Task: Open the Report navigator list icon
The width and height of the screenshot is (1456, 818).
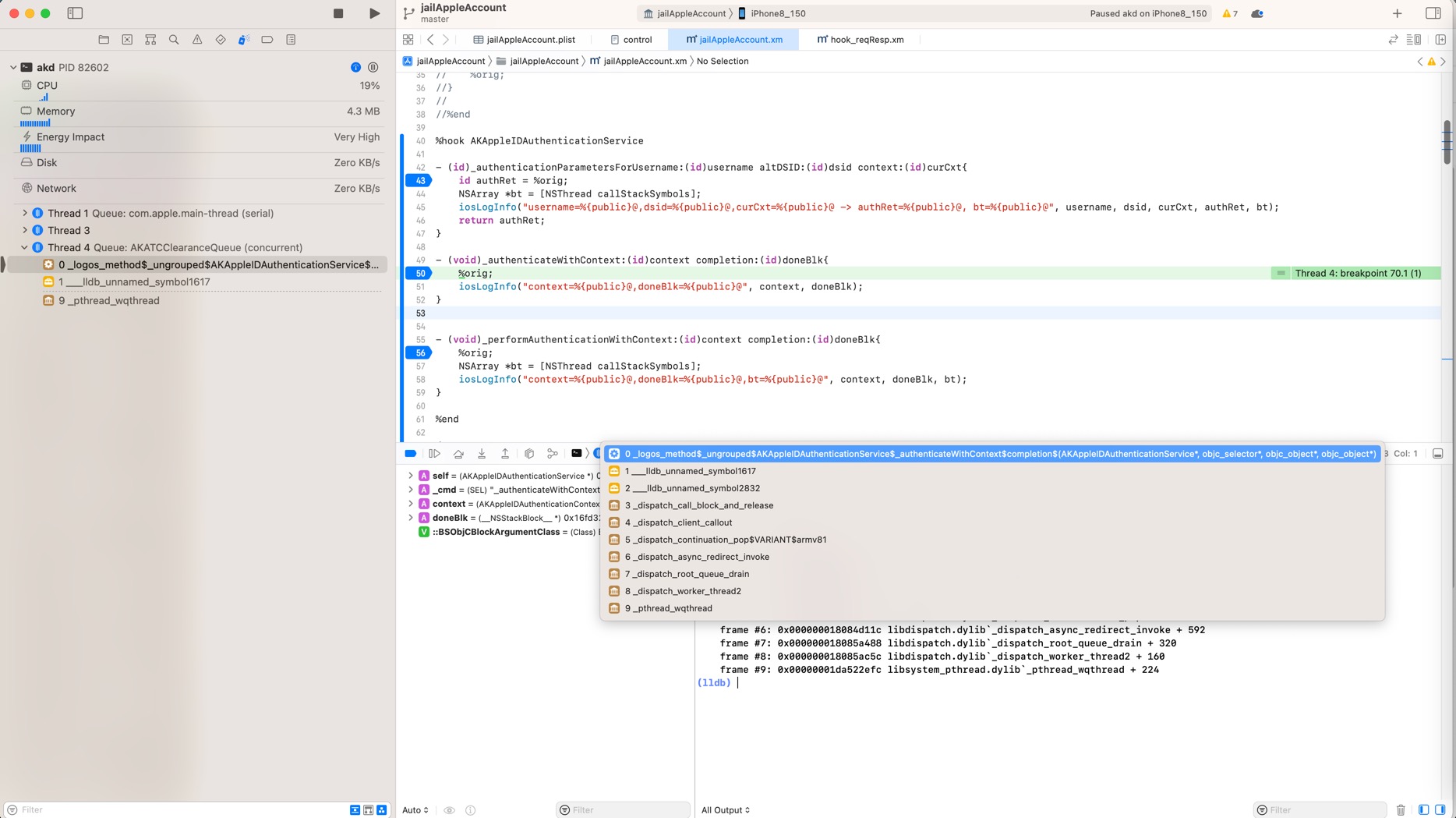Action: point(291,40)
